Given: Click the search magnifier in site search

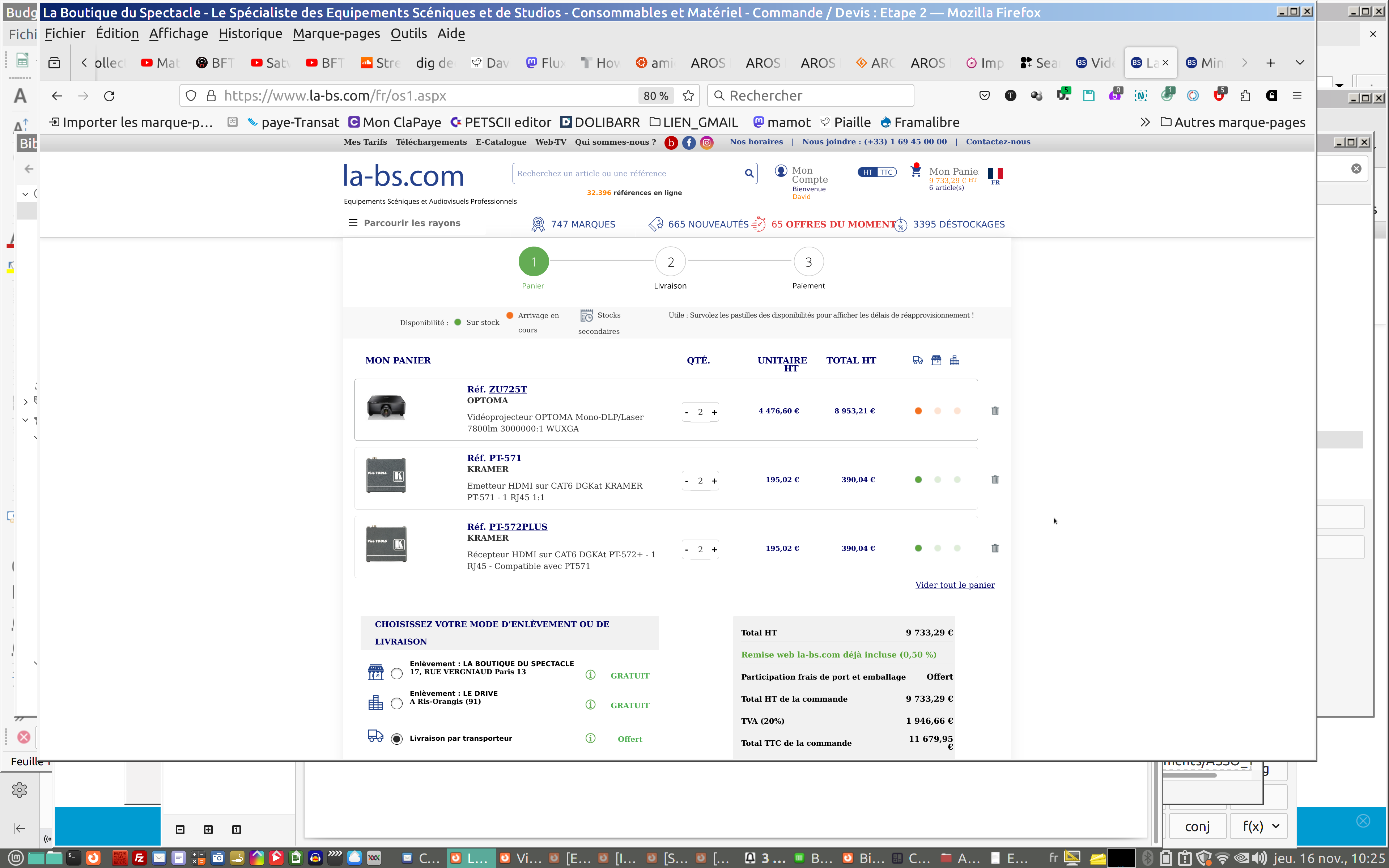Looking at the screenshot, I should [748, 173].
